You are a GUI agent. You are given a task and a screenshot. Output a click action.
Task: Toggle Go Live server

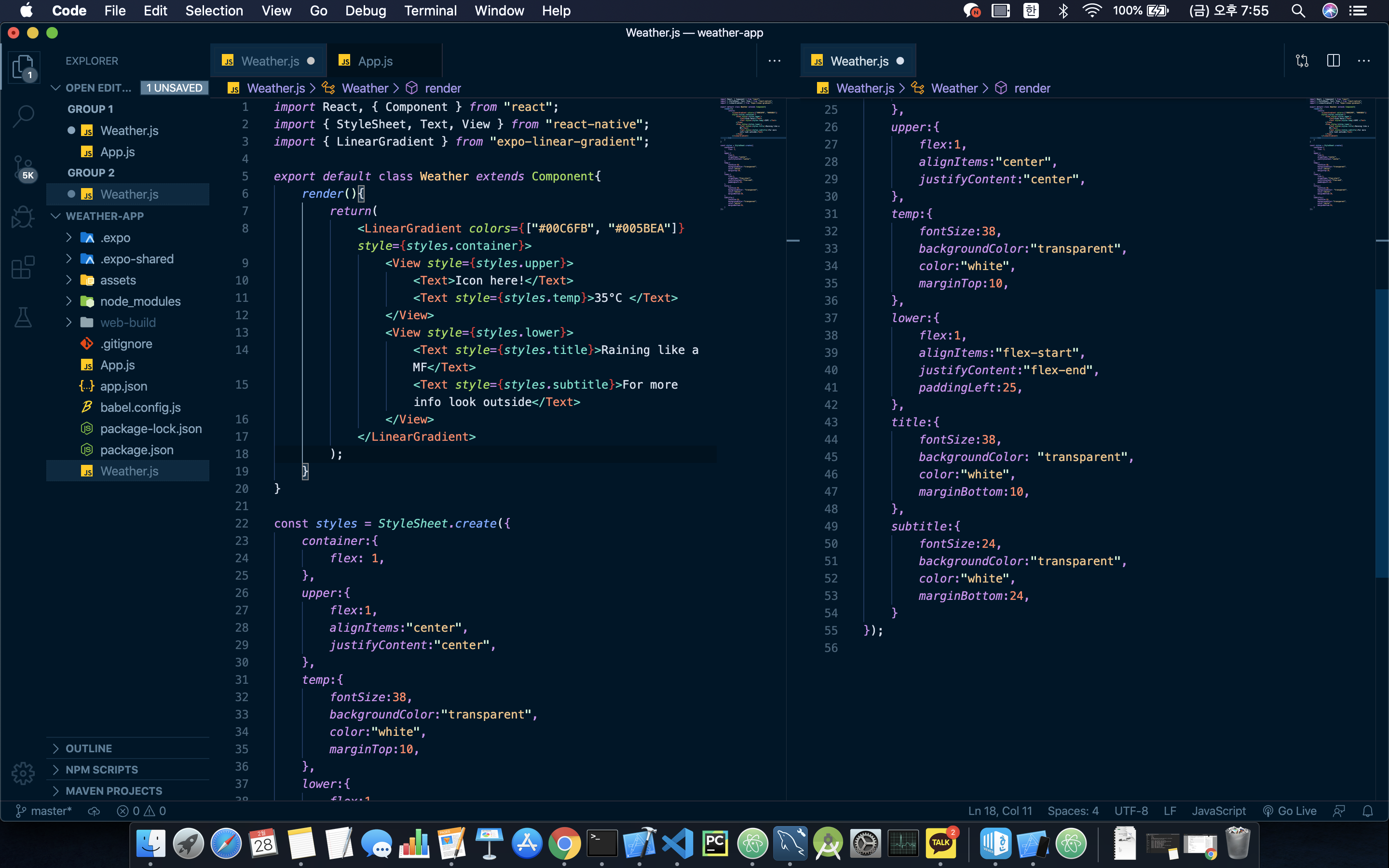click(x=1290, y=811)
